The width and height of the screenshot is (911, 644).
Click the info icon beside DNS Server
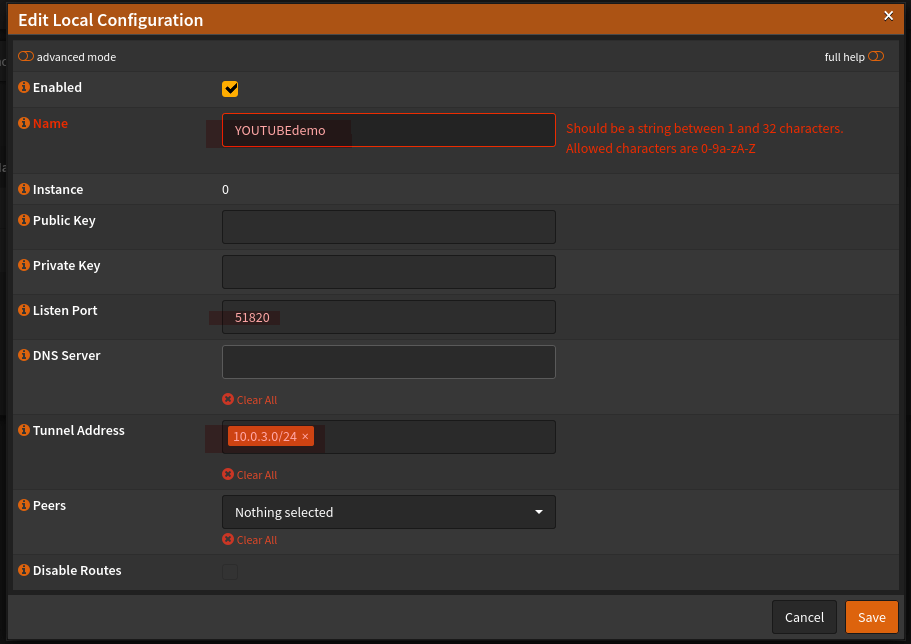(x=24, y=356)
